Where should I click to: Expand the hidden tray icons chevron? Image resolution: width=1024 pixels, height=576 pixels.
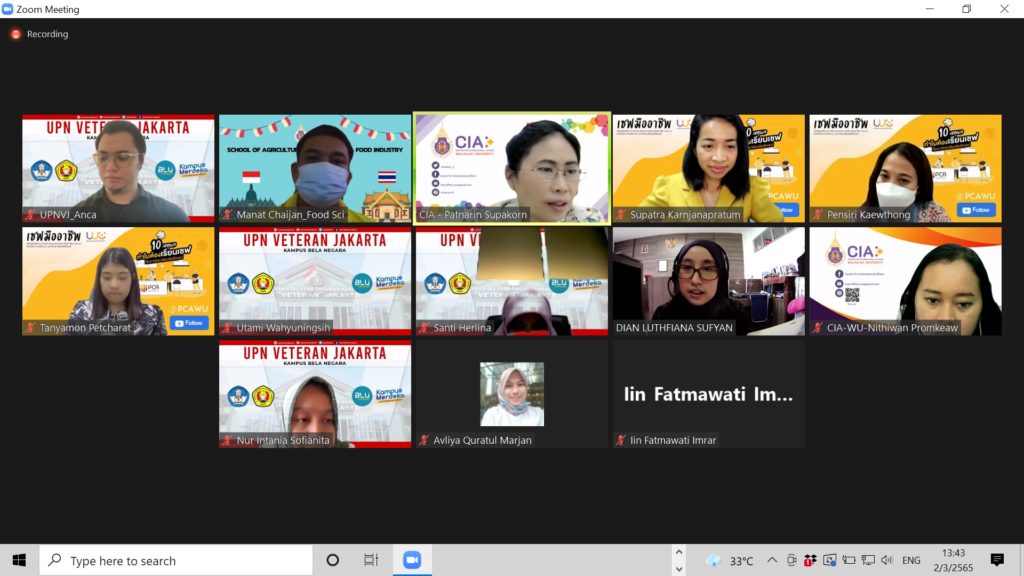click(x=773, y=560)
